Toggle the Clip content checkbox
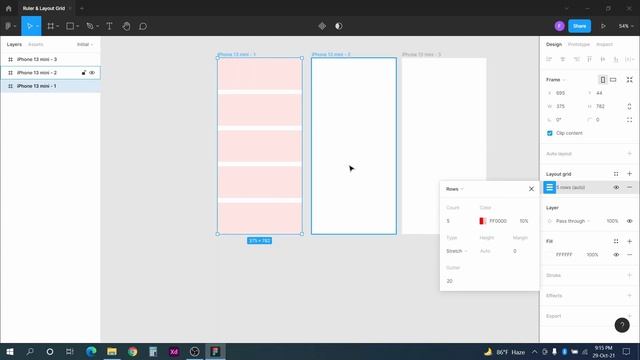 coord(549,133)
